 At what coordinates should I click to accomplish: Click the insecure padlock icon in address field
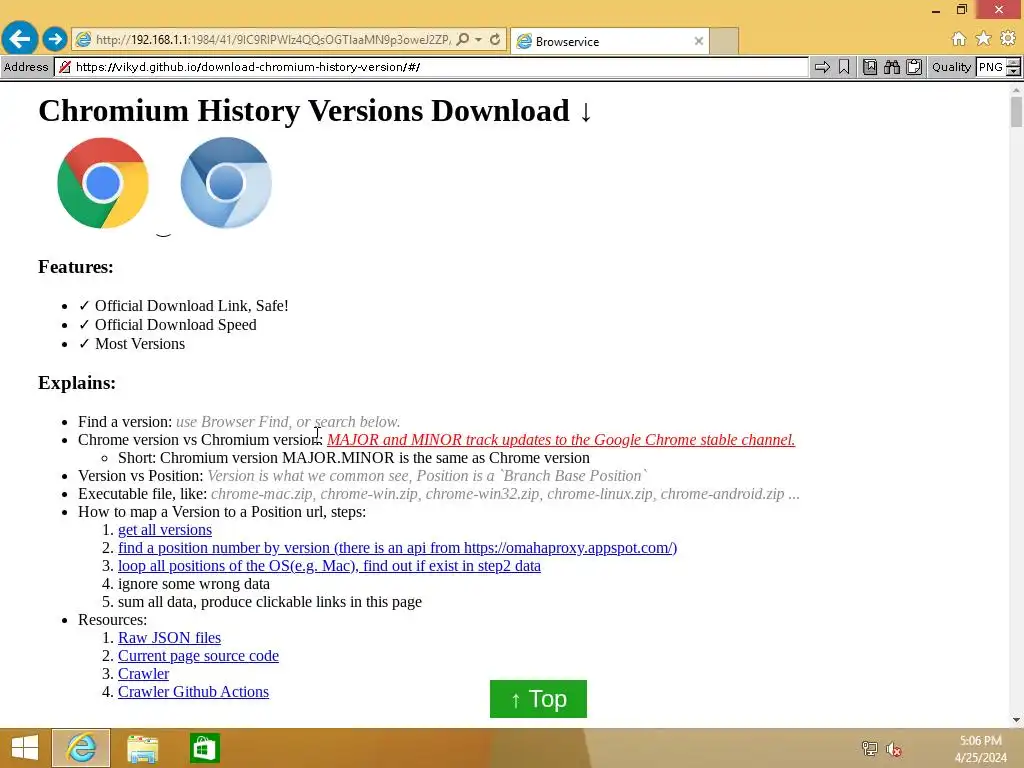point(65,67)
